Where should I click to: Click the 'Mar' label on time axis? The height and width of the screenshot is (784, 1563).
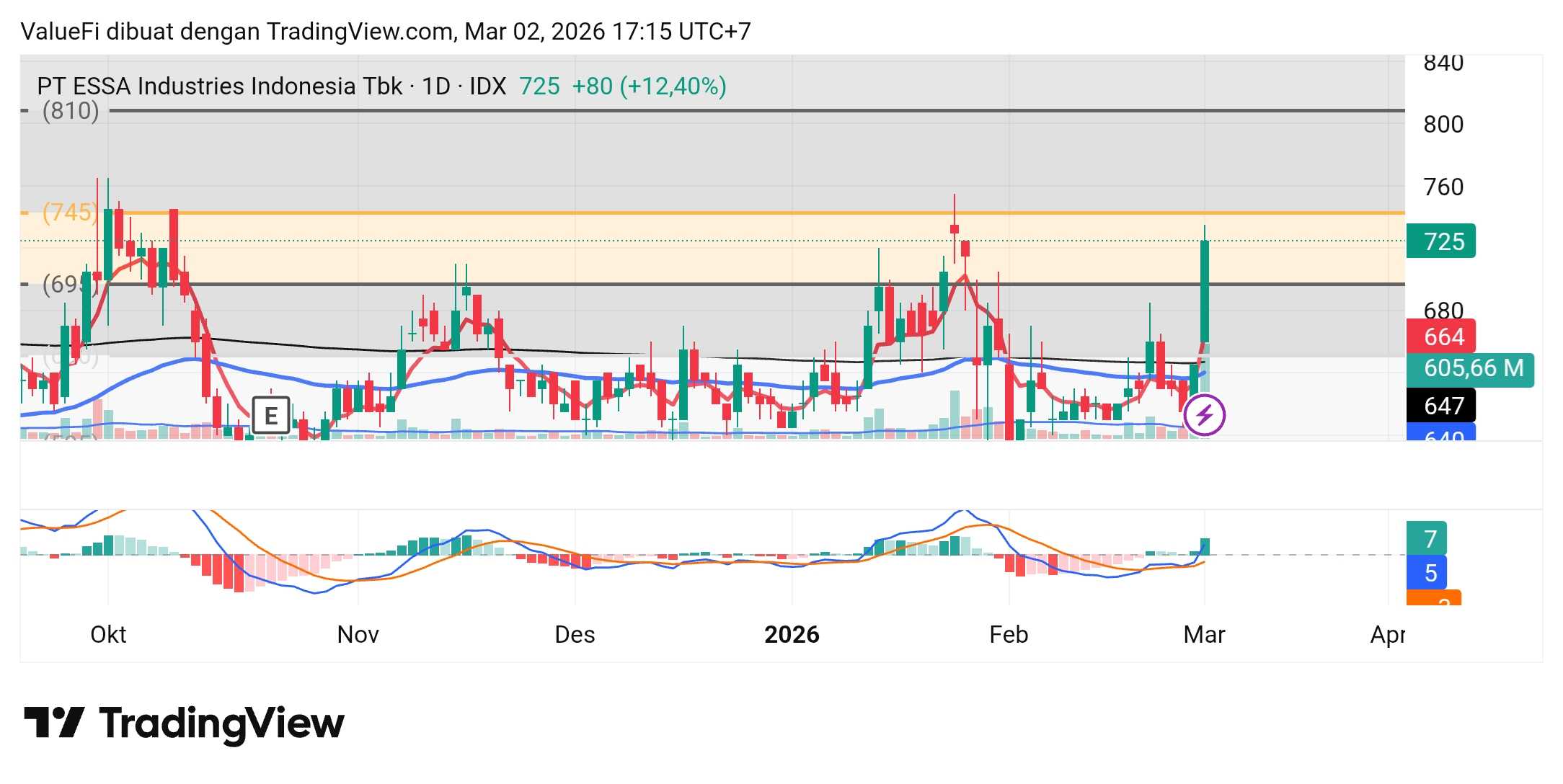coord(1204,635)
